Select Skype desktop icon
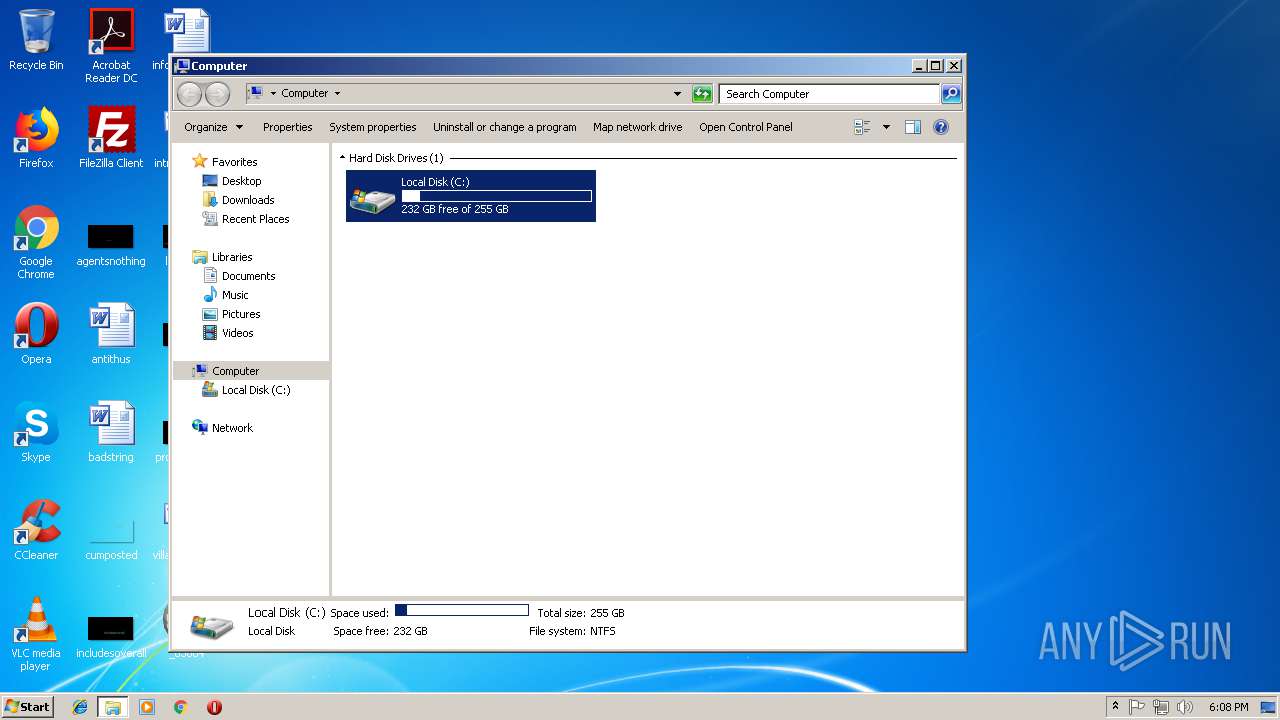This screenshot has height=720, width=1280. (36, 432)
